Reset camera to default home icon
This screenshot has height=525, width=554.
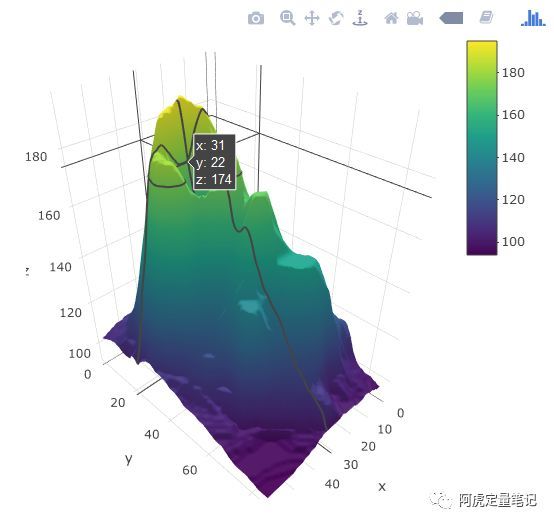click(391, 18)
